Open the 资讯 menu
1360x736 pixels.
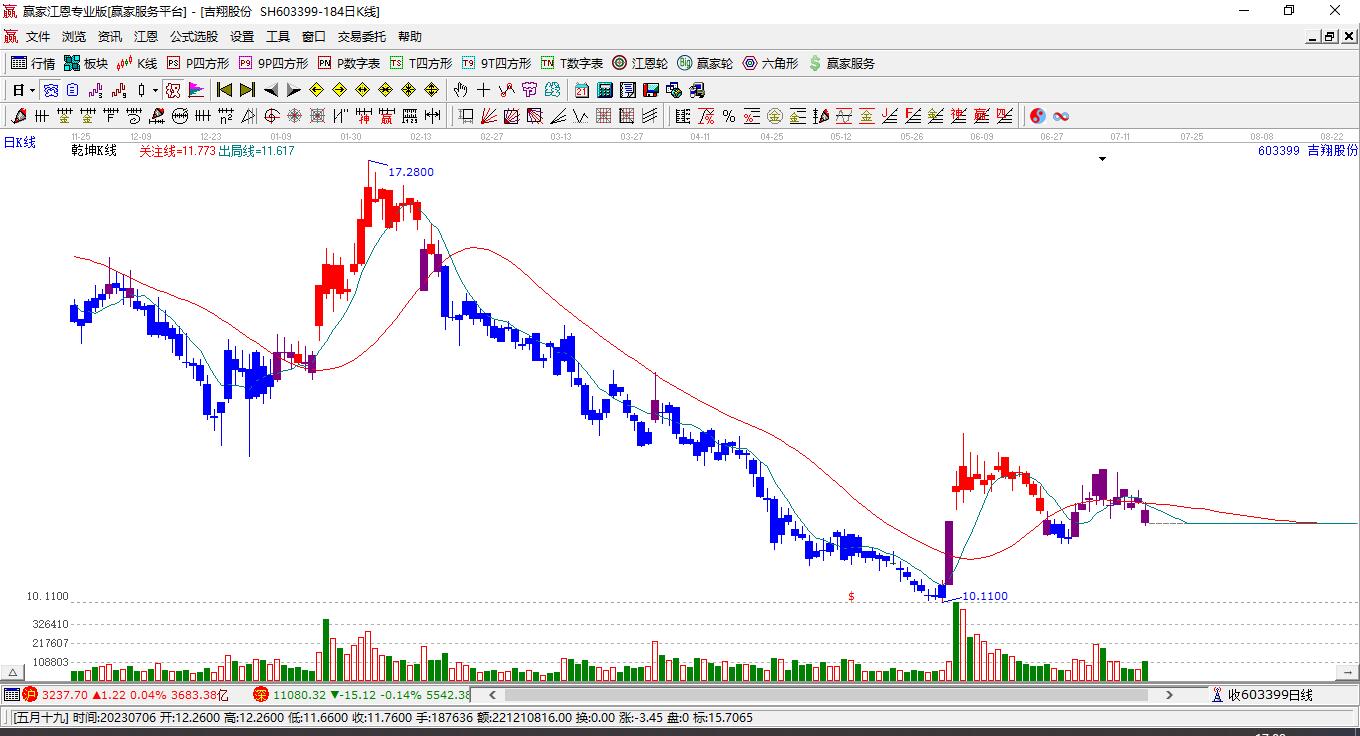(110, 37)
